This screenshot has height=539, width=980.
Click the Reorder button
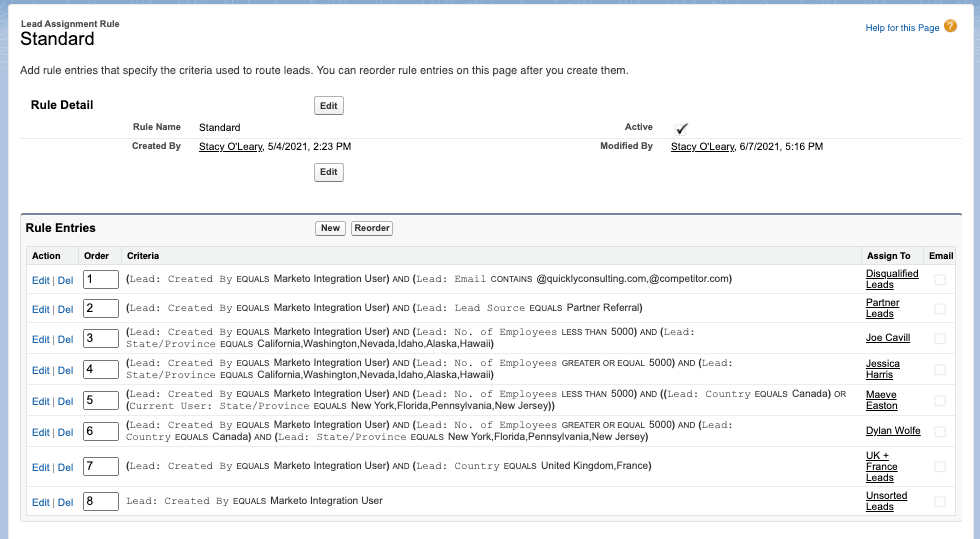coord(372,228)
